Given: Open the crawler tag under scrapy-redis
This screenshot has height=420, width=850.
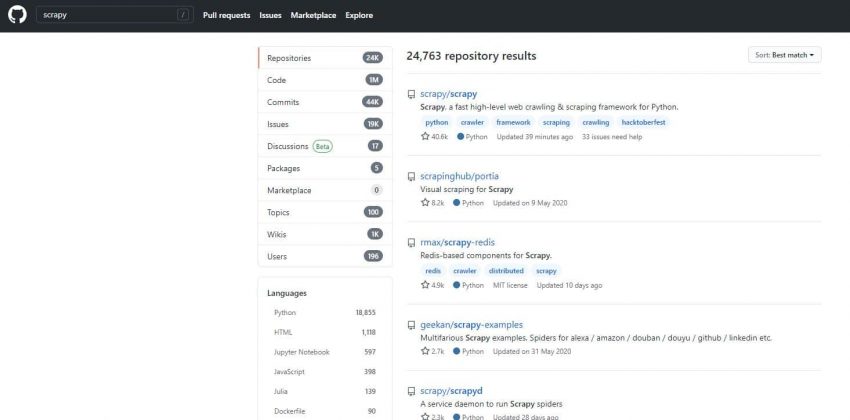Looking at the screenshot, I should click(x=465, y=270).
